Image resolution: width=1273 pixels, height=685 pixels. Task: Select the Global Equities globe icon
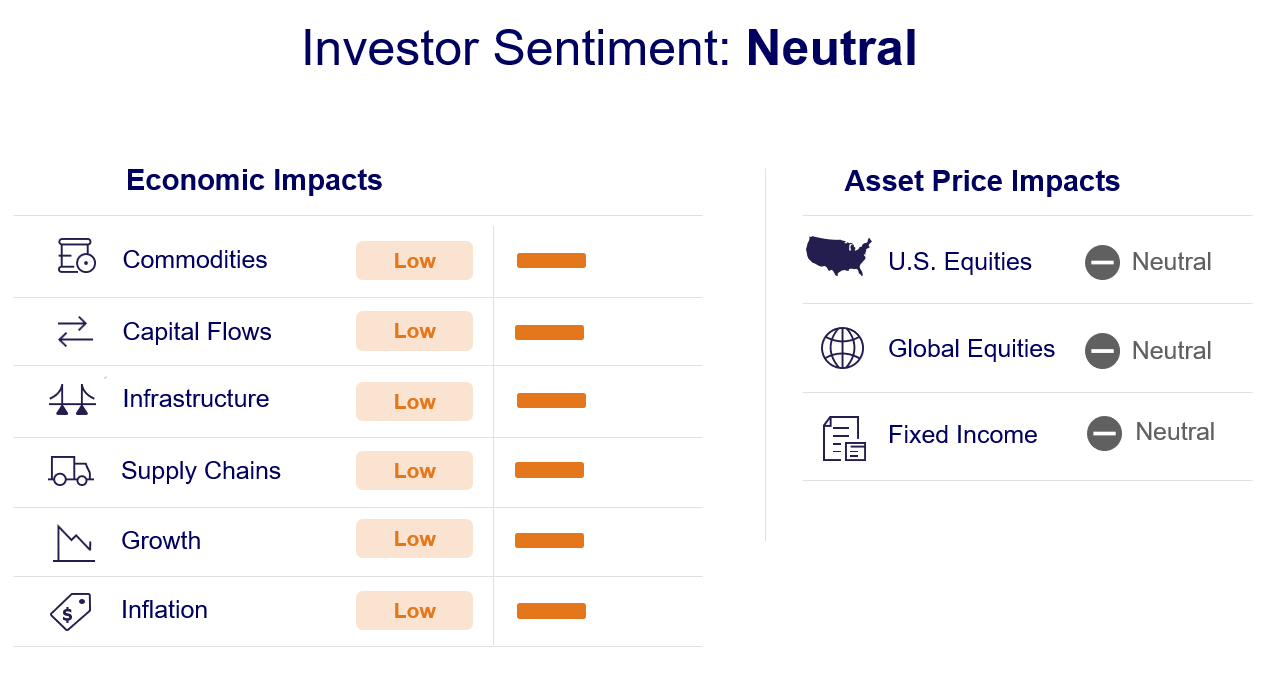pos(842,348)
